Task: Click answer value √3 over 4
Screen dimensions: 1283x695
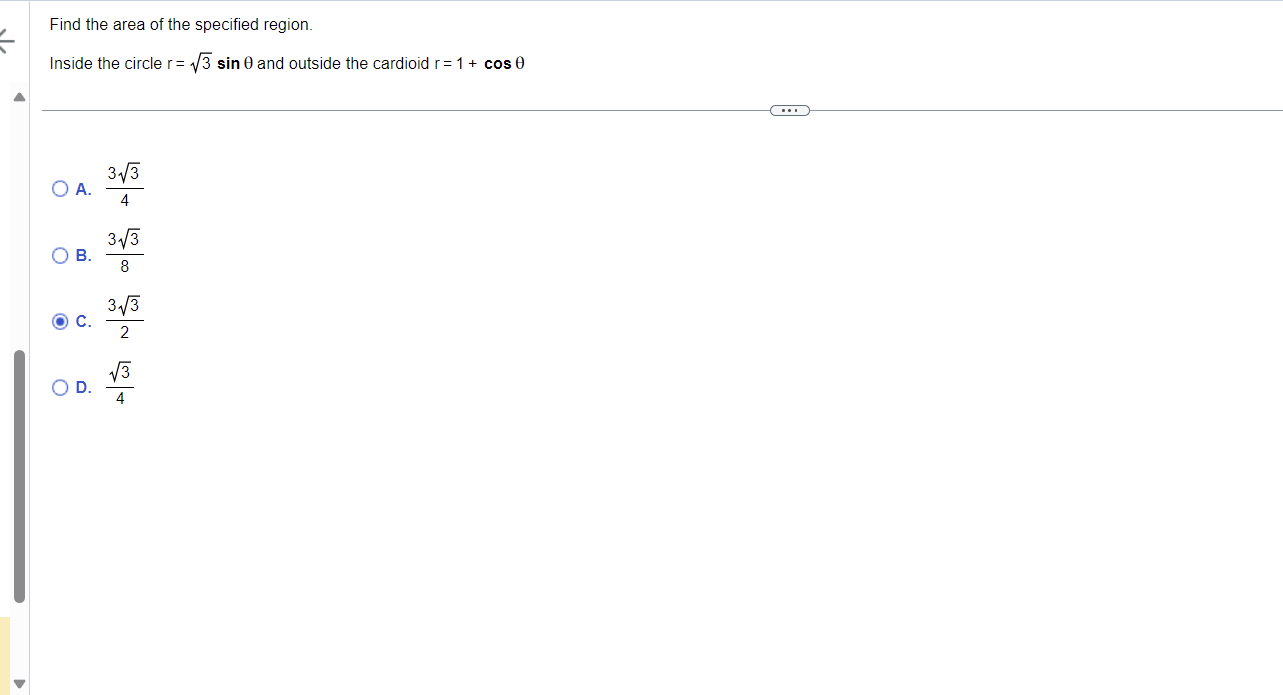Action: coord(120,386)
